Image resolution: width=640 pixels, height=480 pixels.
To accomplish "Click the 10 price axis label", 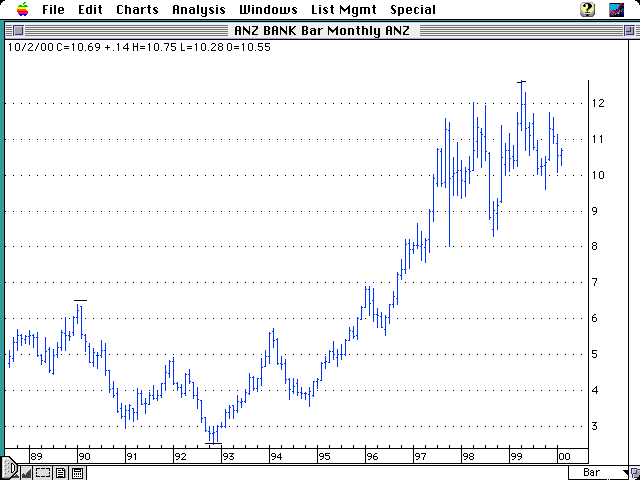I will click(598, 175).
